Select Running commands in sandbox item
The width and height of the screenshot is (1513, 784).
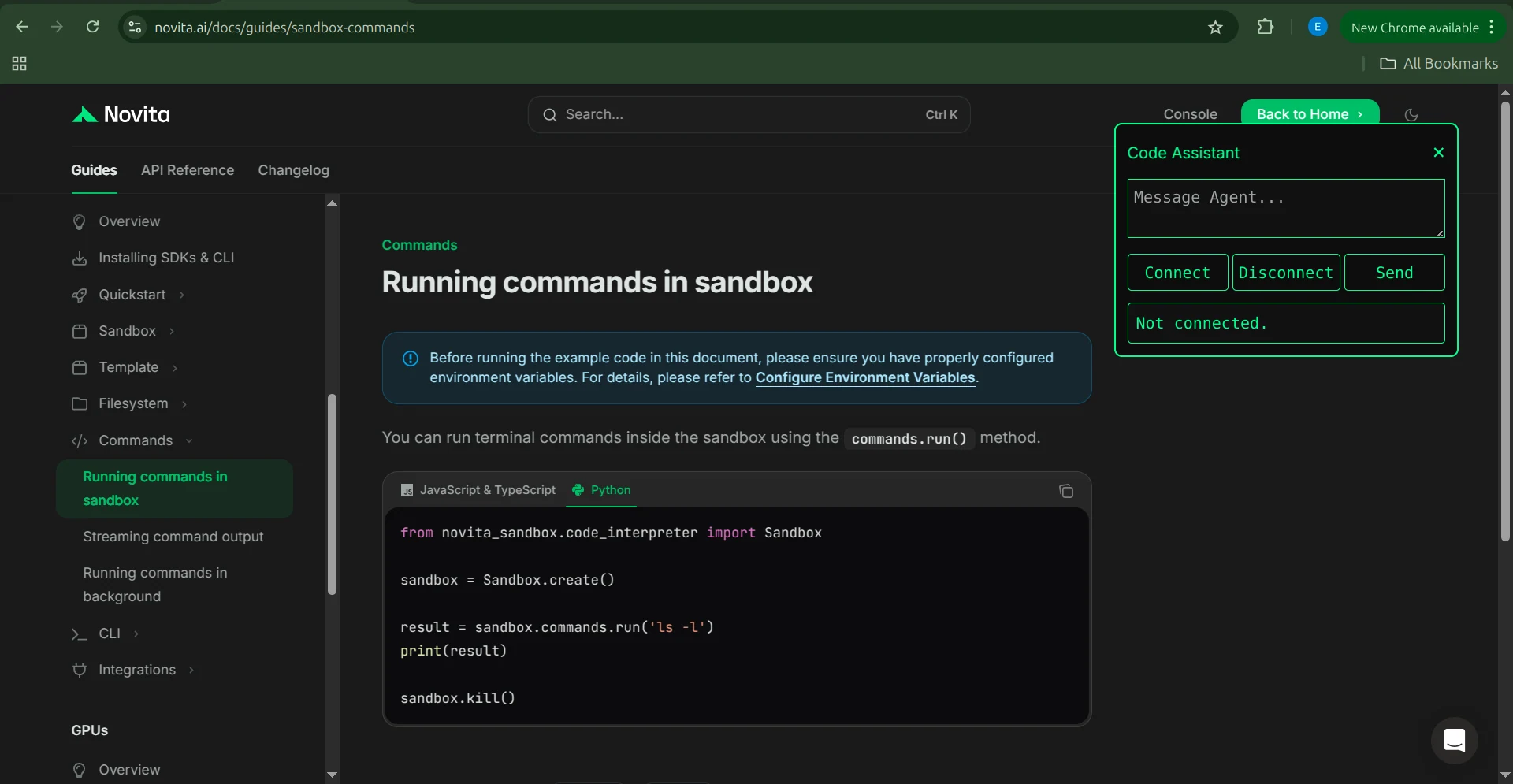[x=174, y=489]
